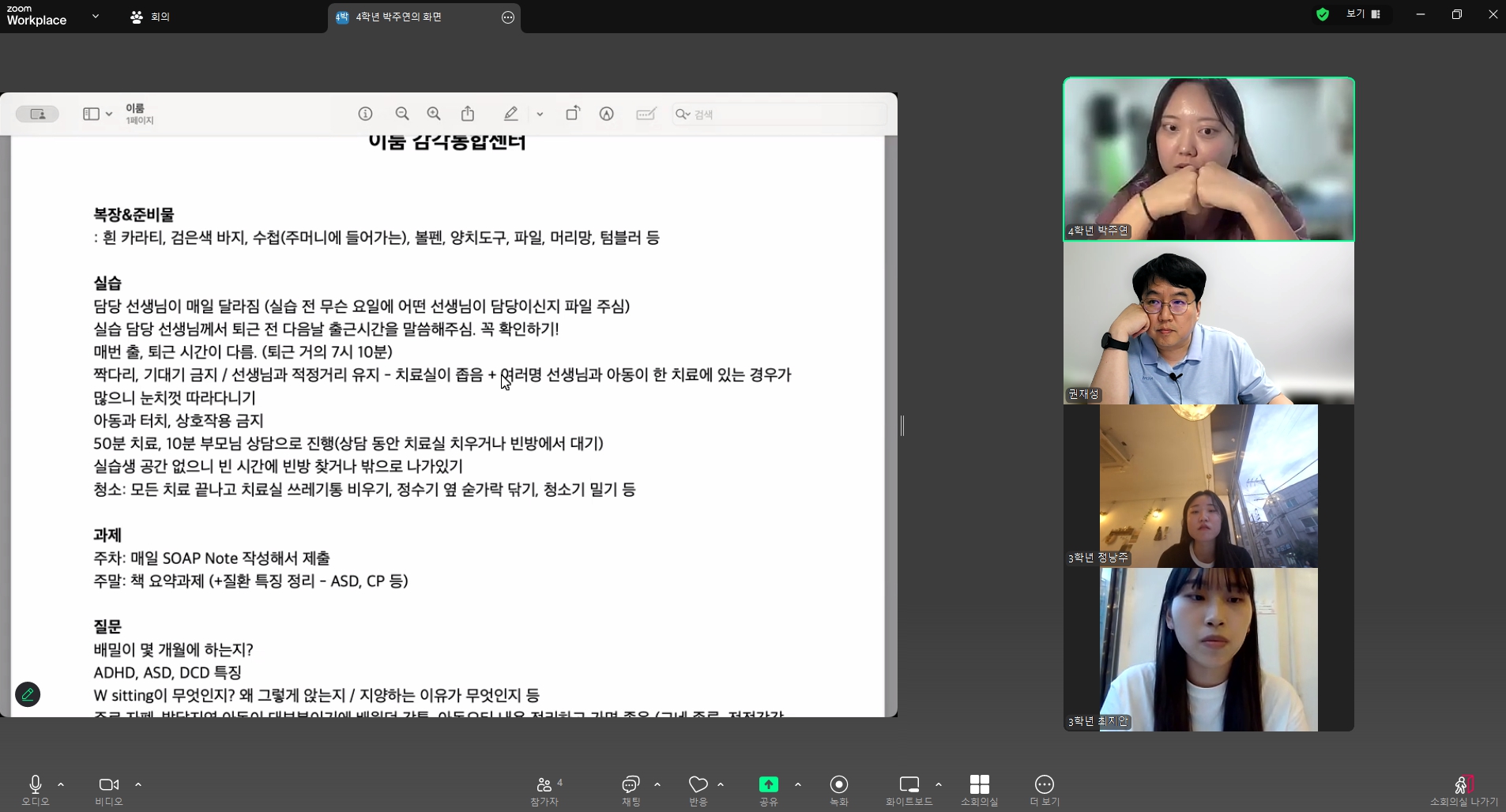Screen dimensions: 1506x812
Task: Start recording with the 녹화 button
Action: (838, 790)
